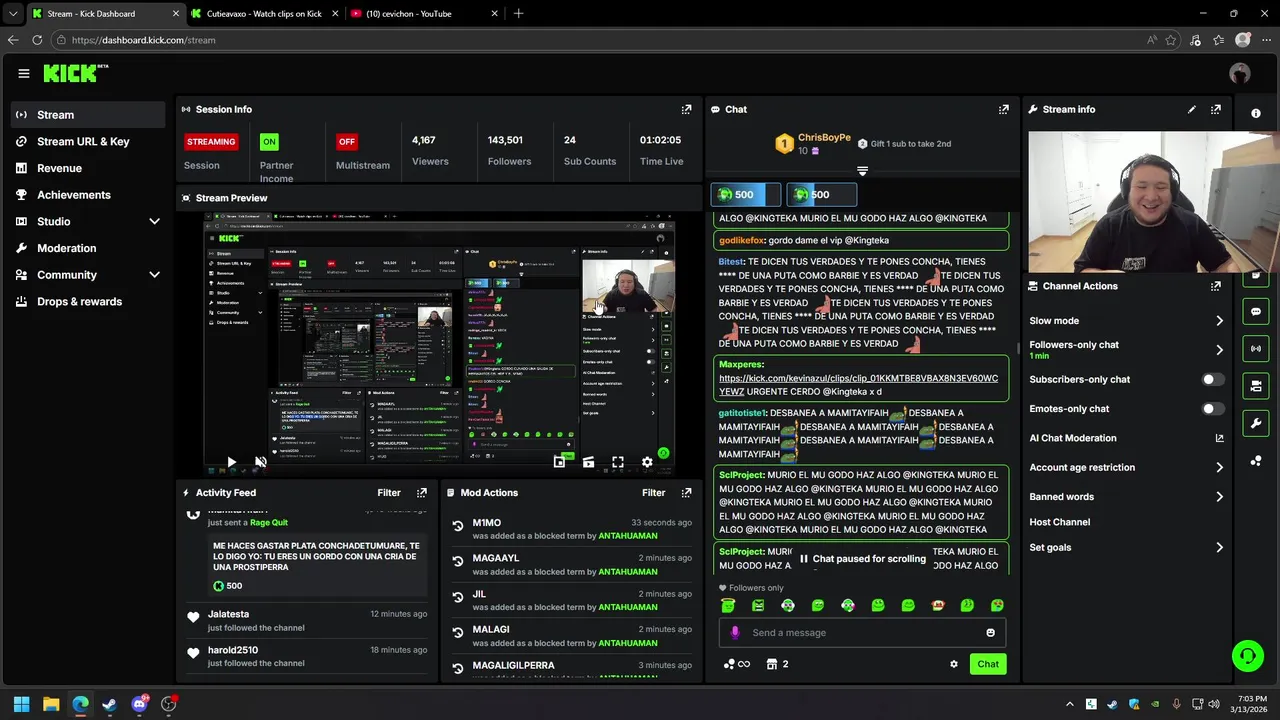
Task: Enter fullscreen in stream preview
Action: pos(618,462)
